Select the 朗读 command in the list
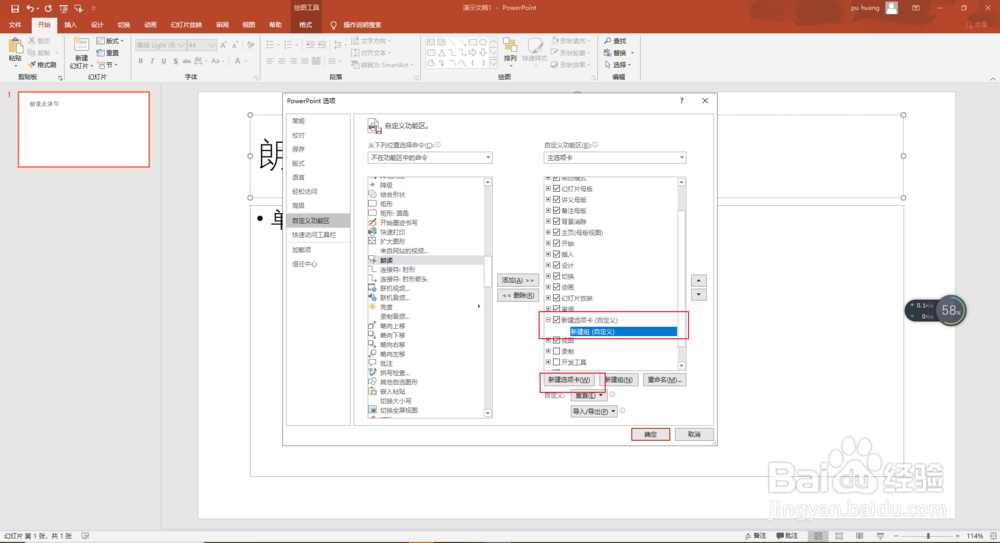 coord(425,260)
